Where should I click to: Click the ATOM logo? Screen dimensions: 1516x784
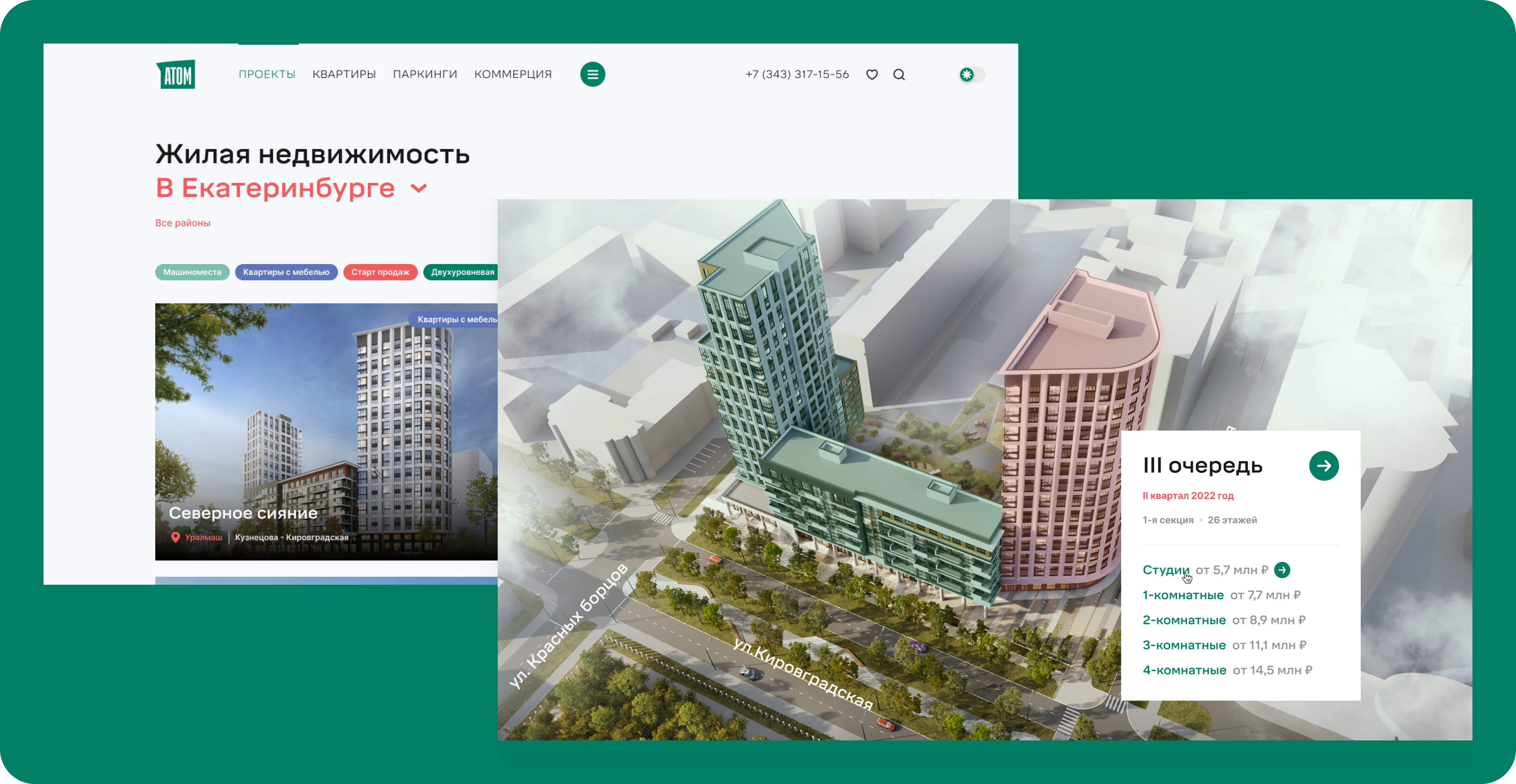pos(175,74)
